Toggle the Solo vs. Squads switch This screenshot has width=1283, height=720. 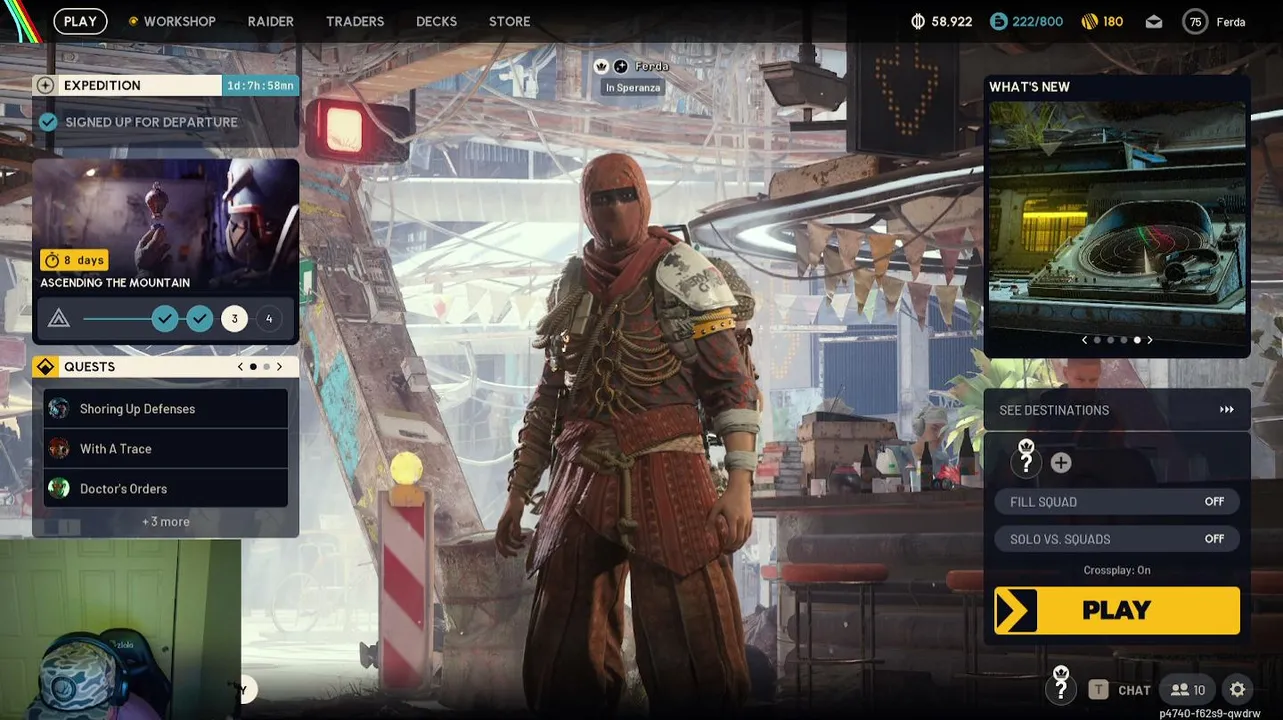(1116, 539)
